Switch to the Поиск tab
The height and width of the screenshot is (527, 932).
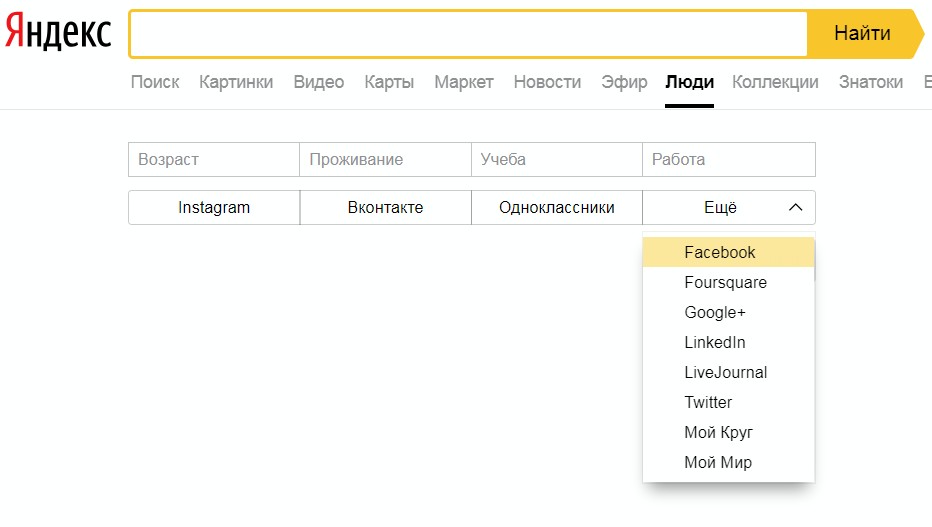(155, 82)
